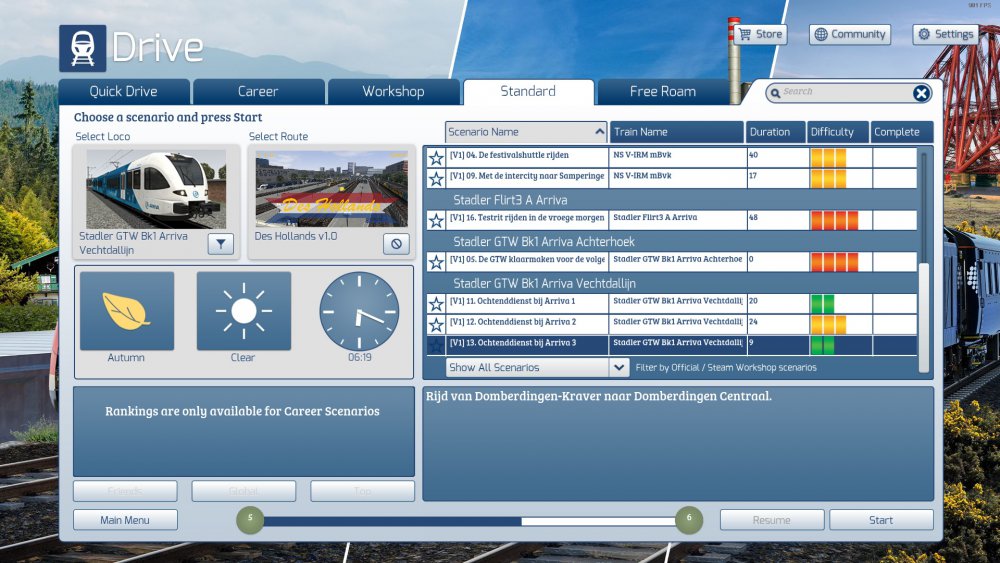
Task: Select scenario 09. Met de intercity naar Samperinge
Action: coord(672,179)
